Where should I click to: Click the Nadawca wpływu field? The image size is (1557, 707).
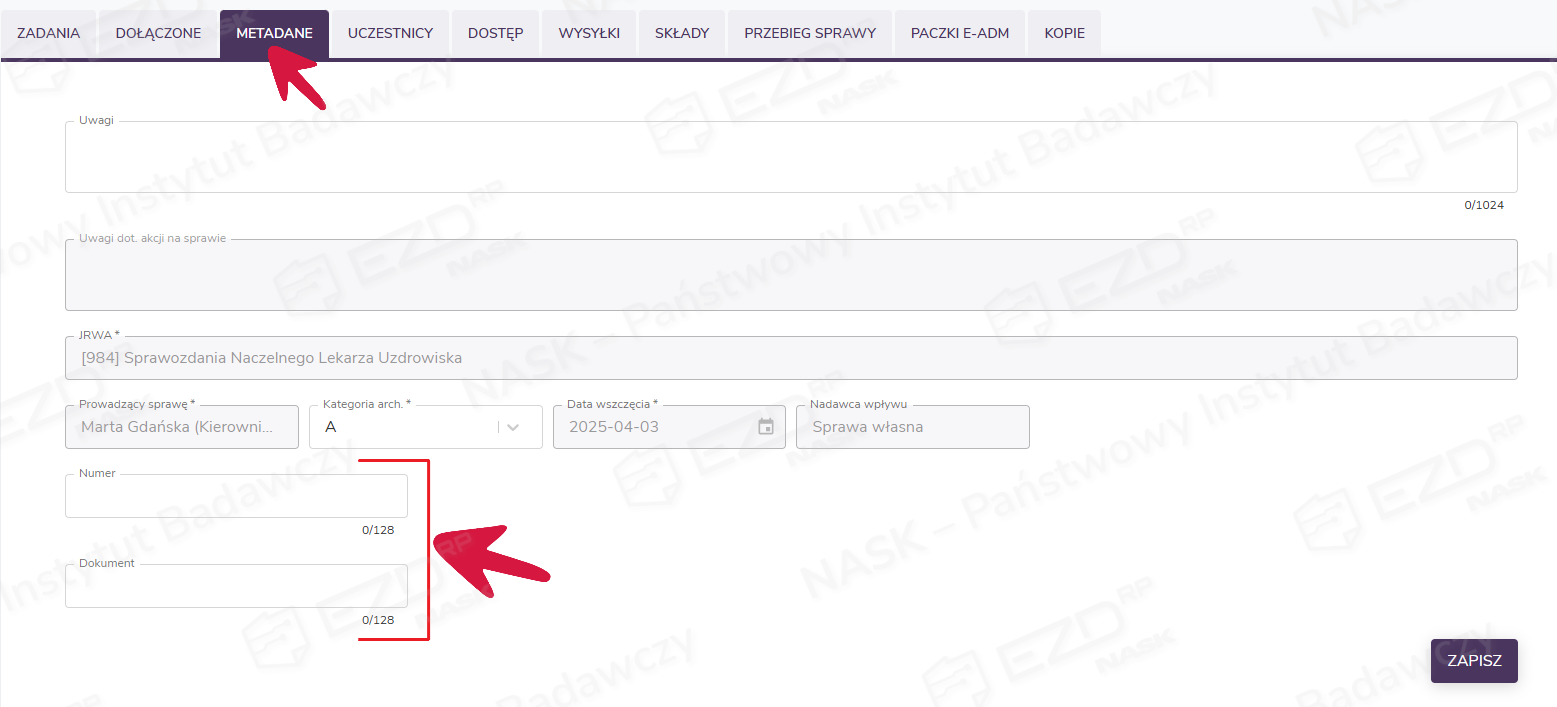coord(912,427)
